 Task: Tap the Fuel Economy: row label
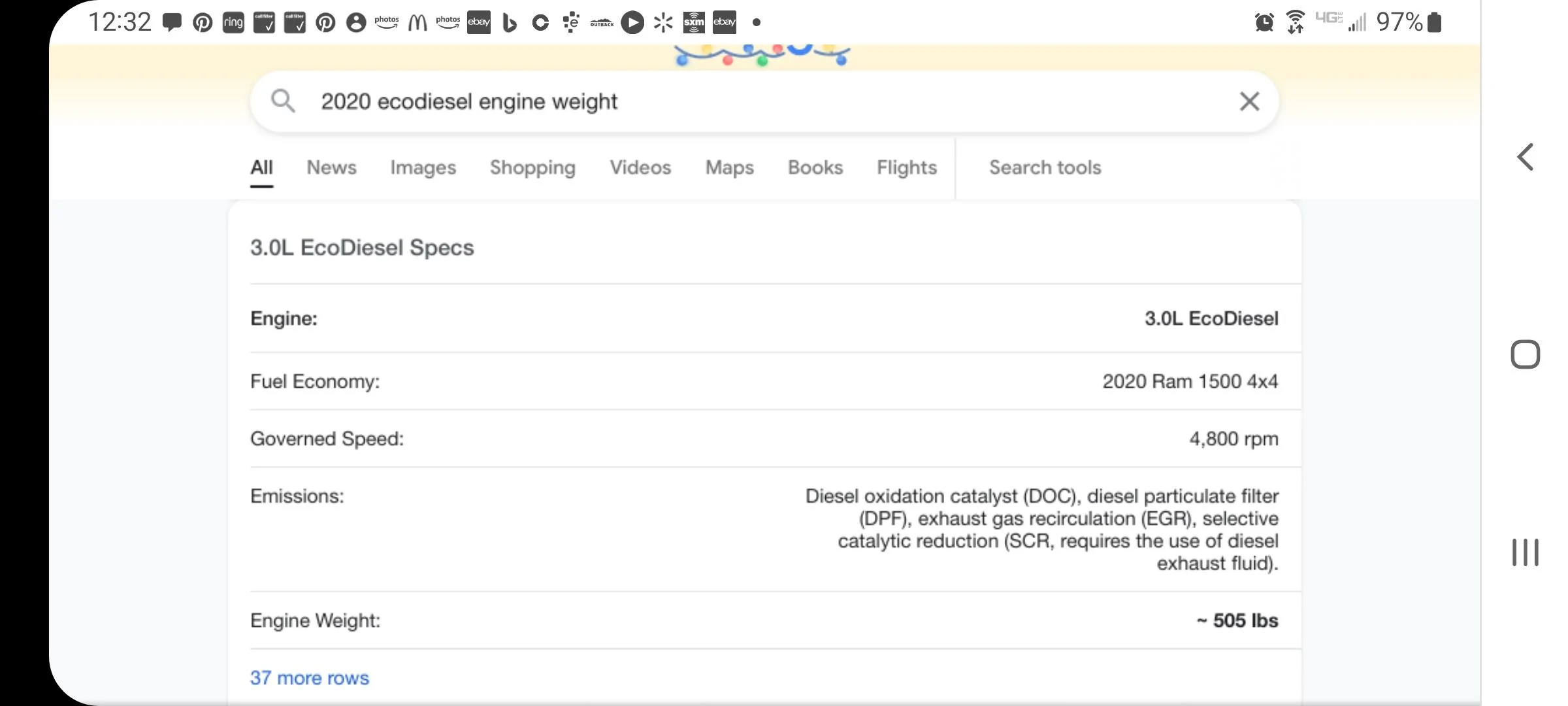[x=315, y=381]
